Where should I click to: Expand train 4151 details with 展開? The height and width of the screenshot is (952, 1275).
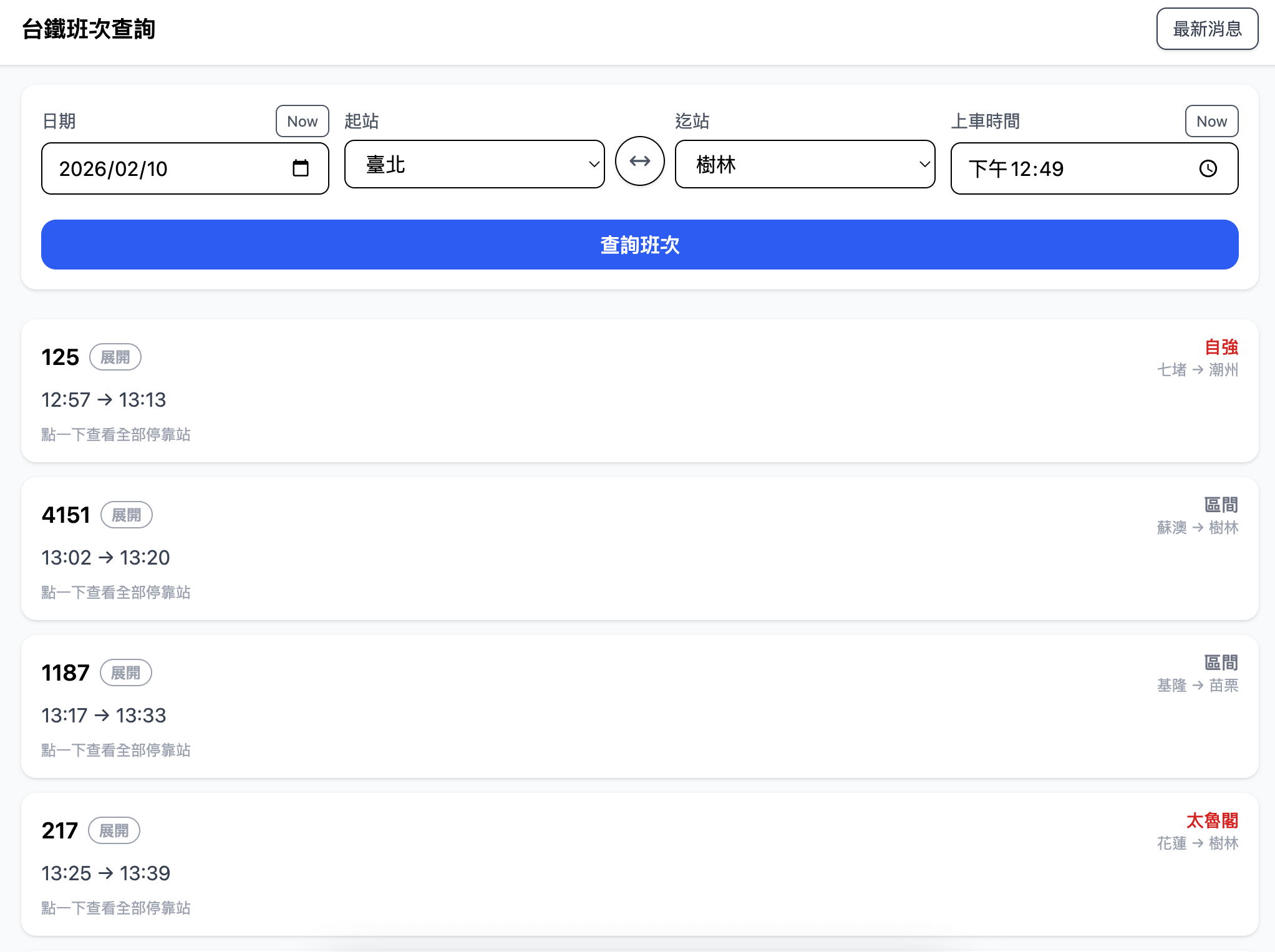click(126, 515)
